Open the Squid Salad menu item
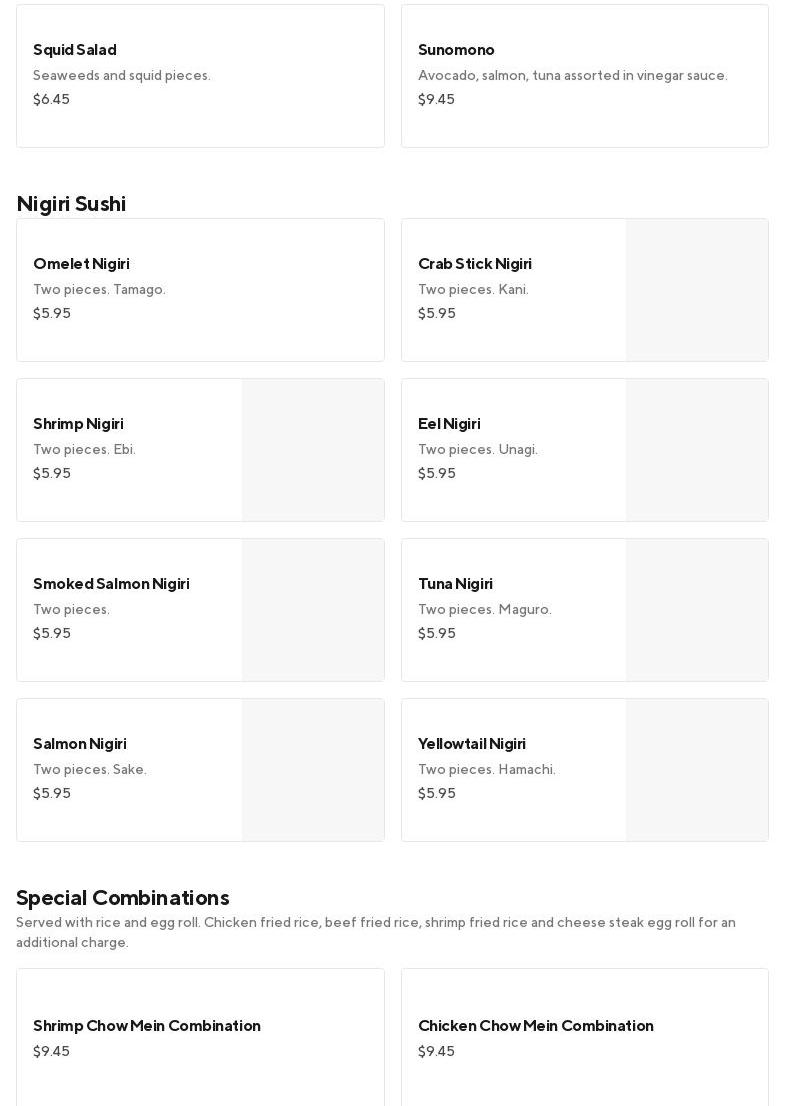785x1106 pixels. click(200, 76)
